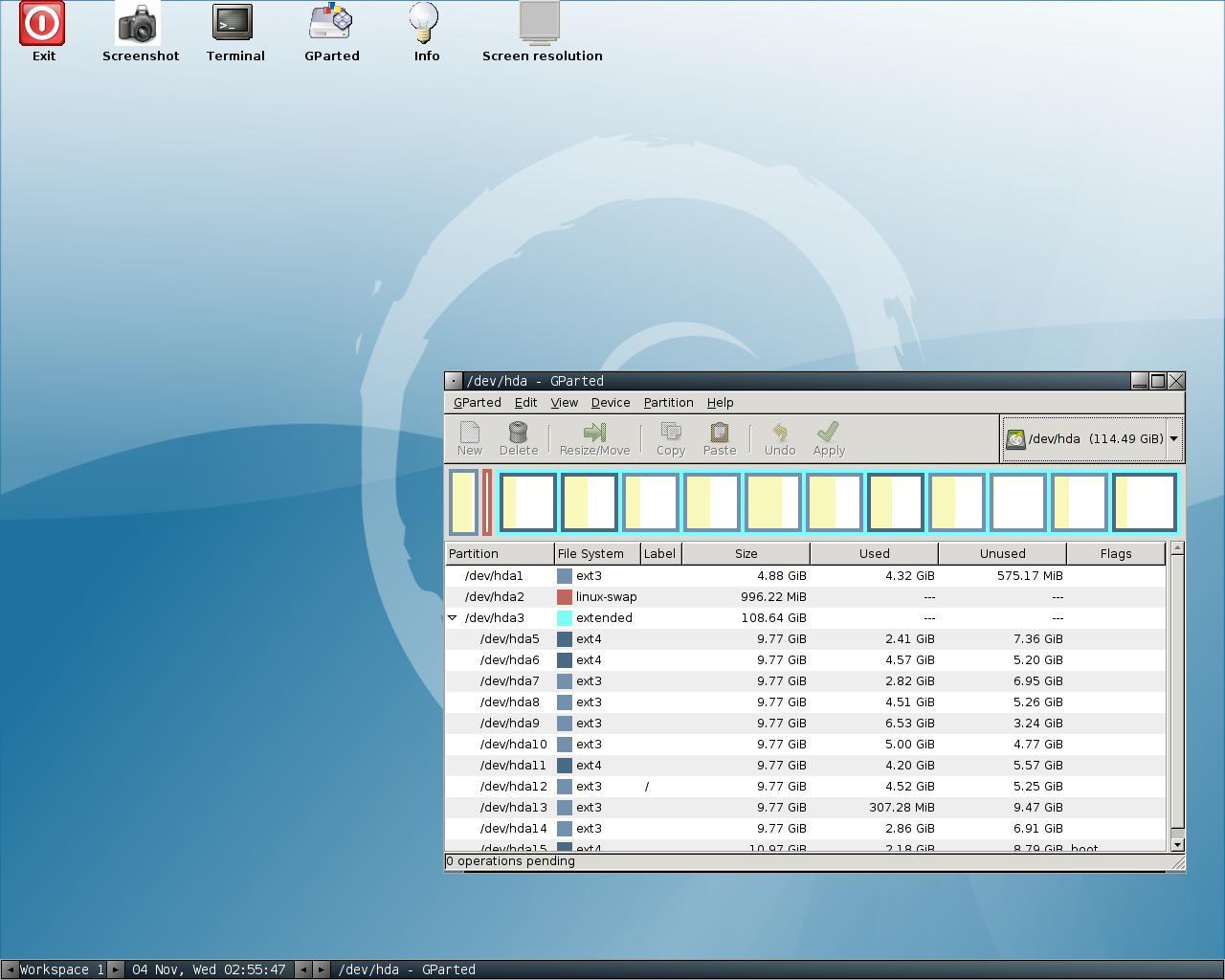This screenshot has height=980, width=1225.
Task: Select the /dev/hda1 partition row
Action: [806, 575]
